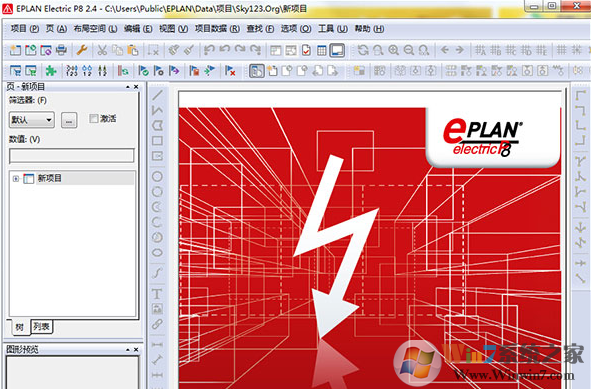The width and height of the screenshot is (591, 389).
Task: Open the 默认 filter dropdown
Action: click(32, 120)
